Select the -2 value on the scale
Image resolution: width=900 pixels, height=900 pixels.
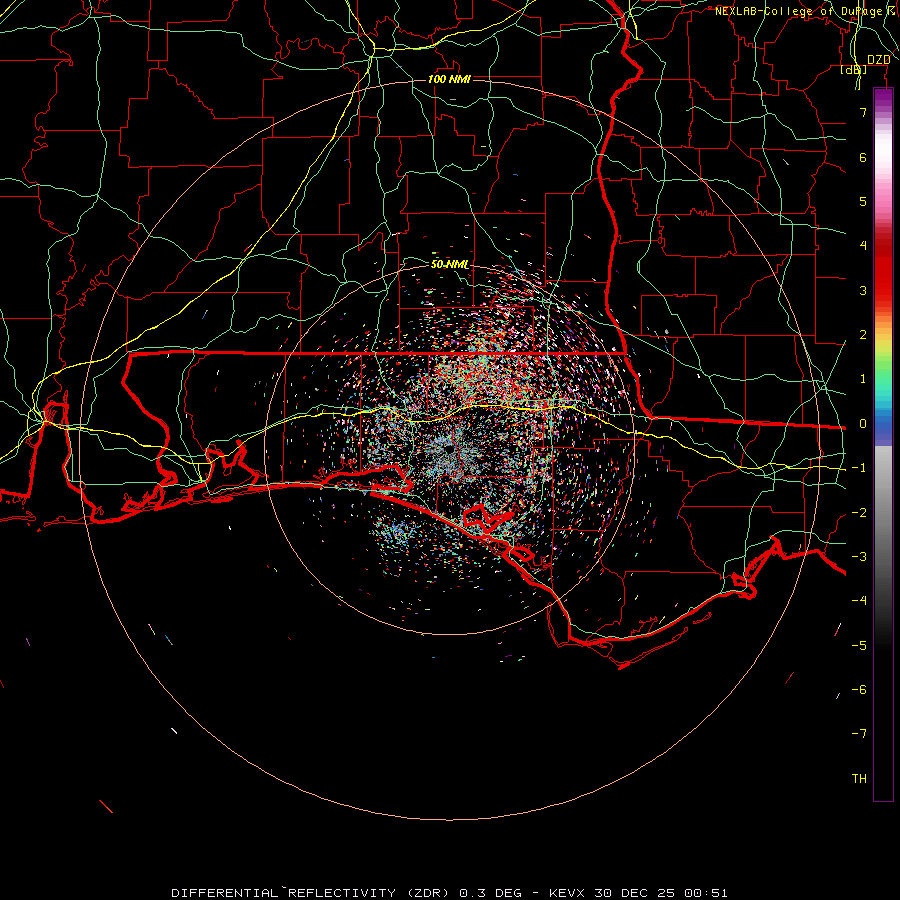click(859, 512)
